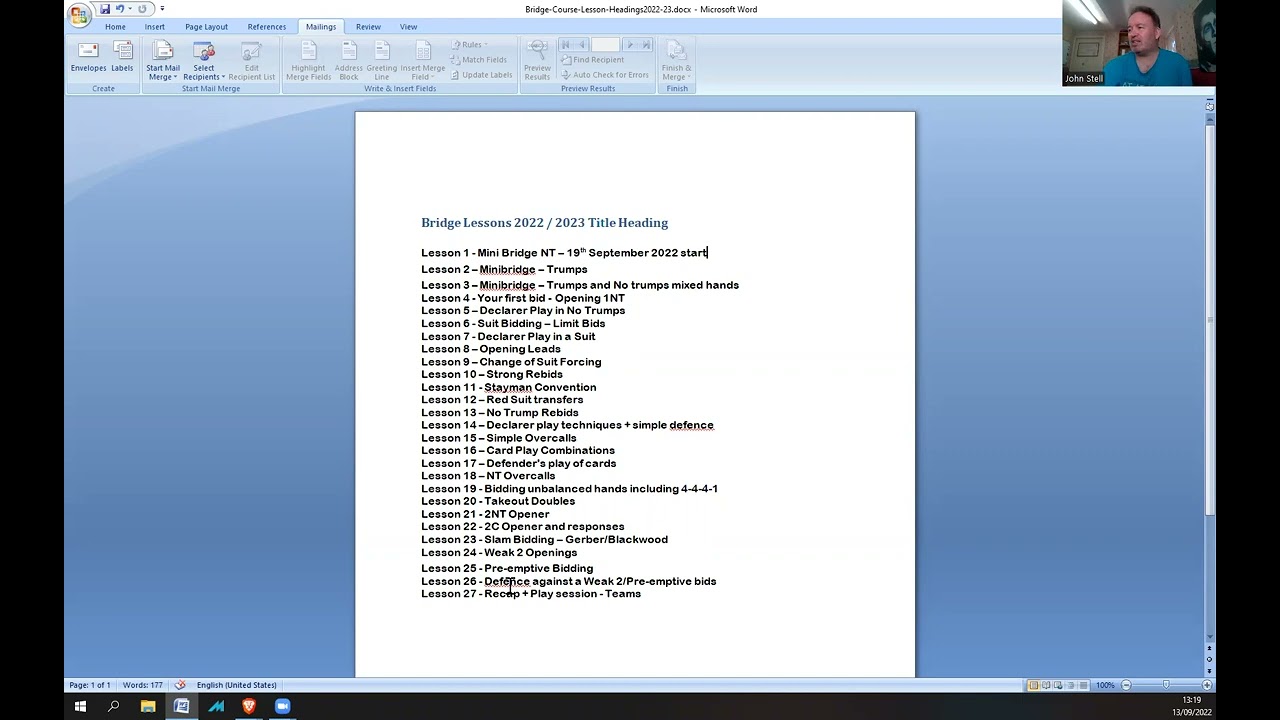Image resolution: width=1280 pixels, height=720 pixels.
Task: Open File Explorer from the taskbar
Action: point(148,706)
